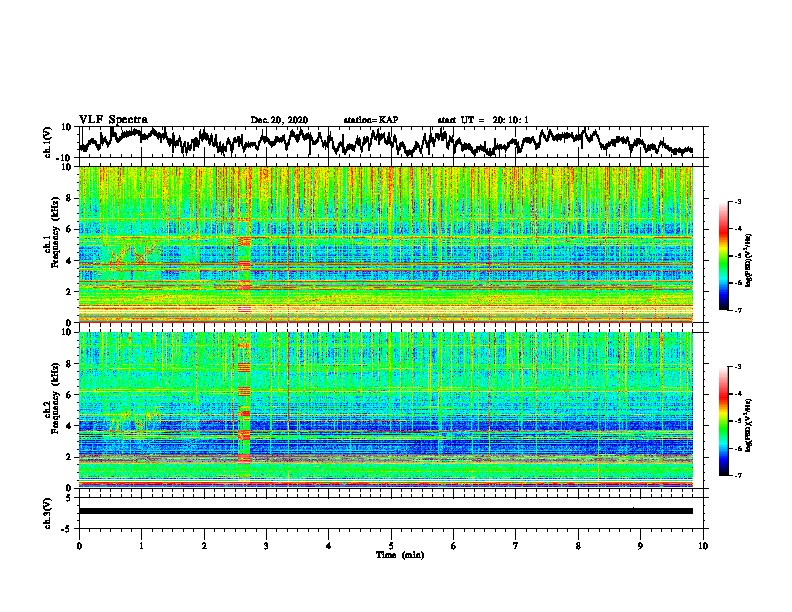Click the "ch.1(V)" waveform axis label
This screenshot has width=792, height=612.
(48, 142)
